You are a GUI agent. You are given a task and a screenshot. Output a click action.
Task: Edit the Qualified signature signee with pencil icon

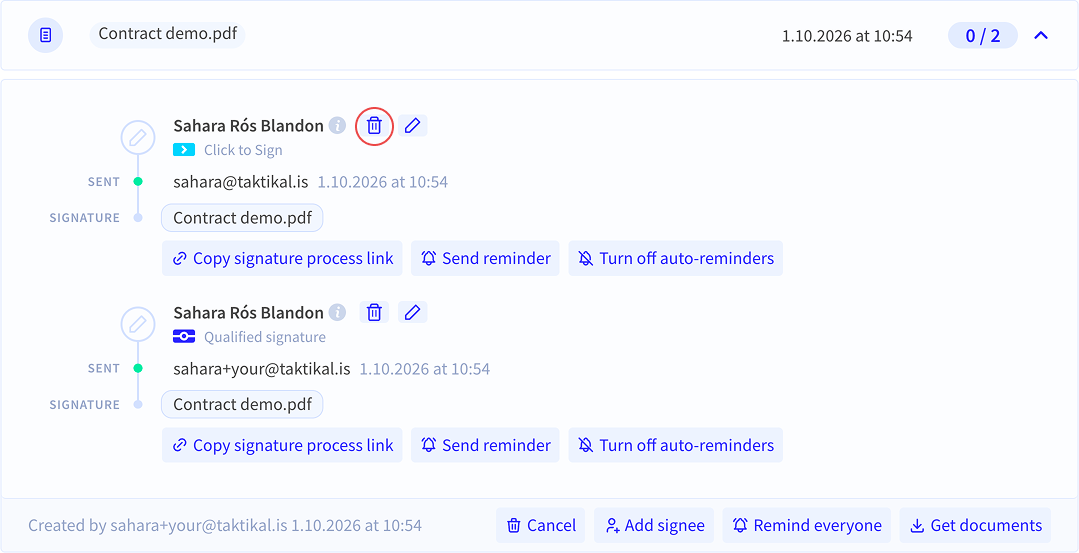coord(412,312)
